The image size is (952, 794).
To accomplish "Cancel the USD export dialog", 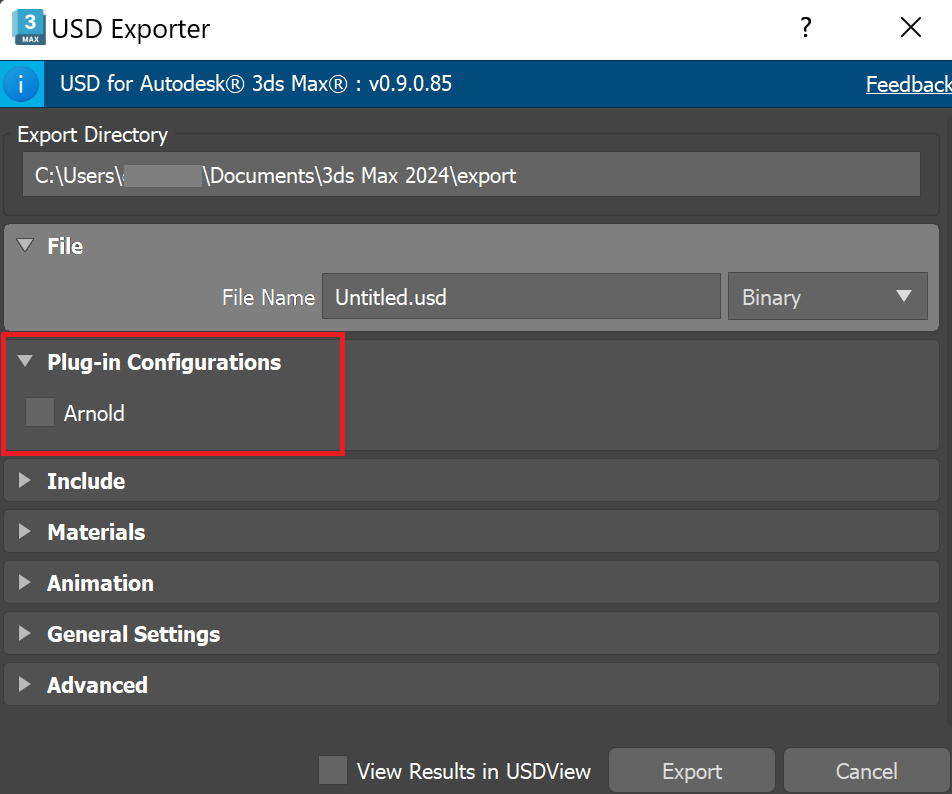I will 864,770.
